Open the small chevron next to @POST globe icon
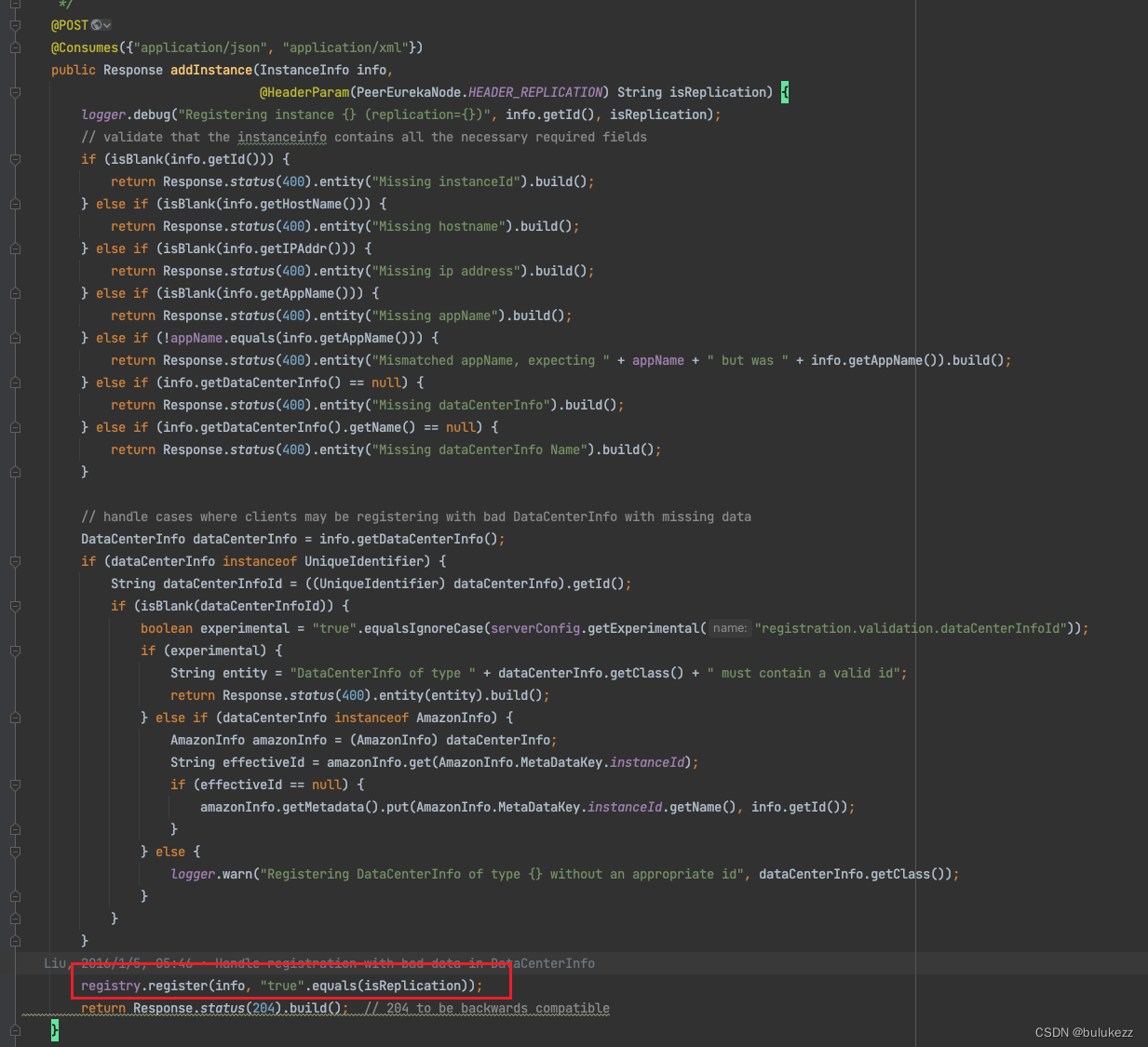1148x1047 pixels. coord(107,25)
